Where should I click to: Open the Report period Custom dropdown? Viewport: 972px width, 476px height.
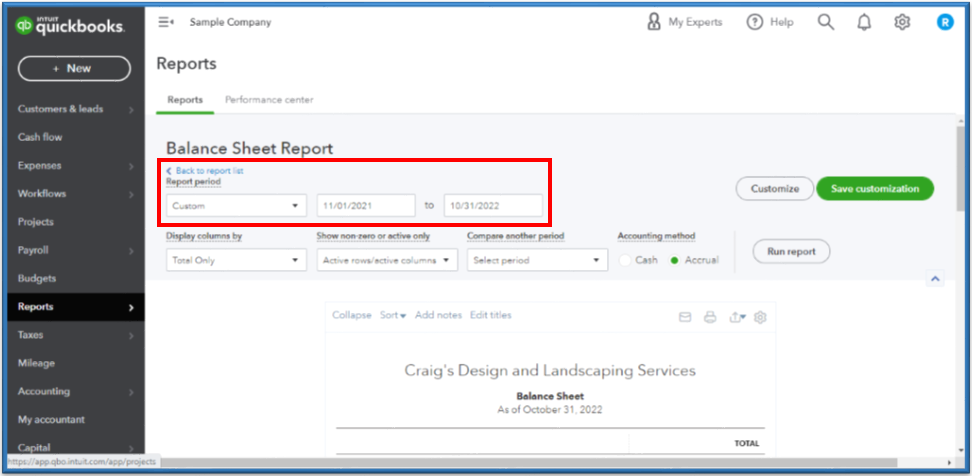(236, 206)
